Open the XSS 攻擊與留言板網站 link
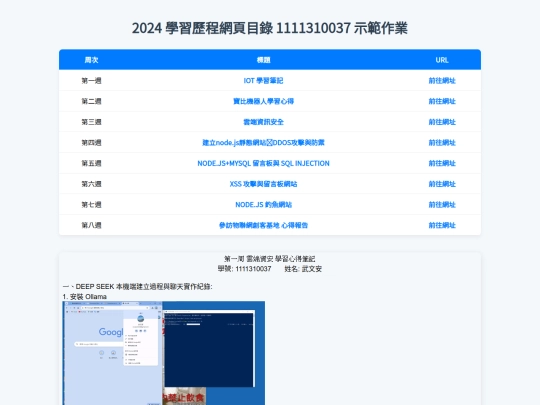The image size is (540, 405). (x=263, y=184)
